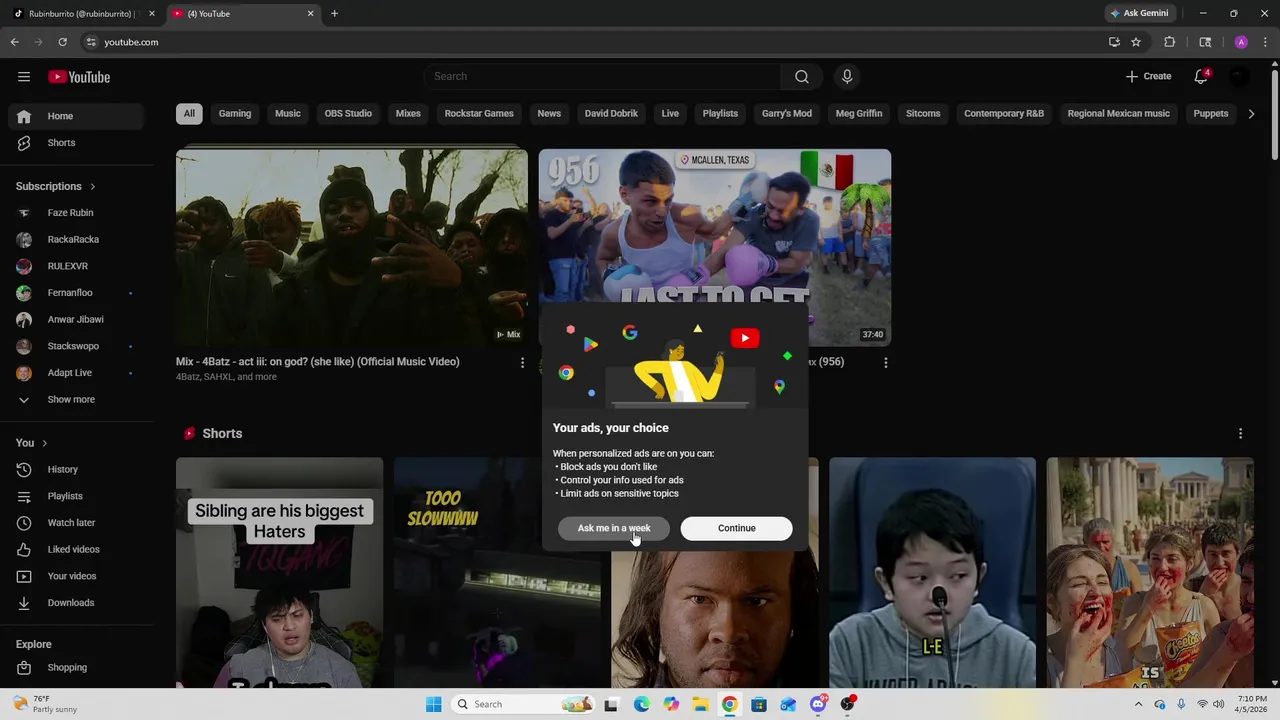The width and height of the screenshot is (1280, 720).
Task: Install YouTube app from address bar
Action: tap(1114, 42)
